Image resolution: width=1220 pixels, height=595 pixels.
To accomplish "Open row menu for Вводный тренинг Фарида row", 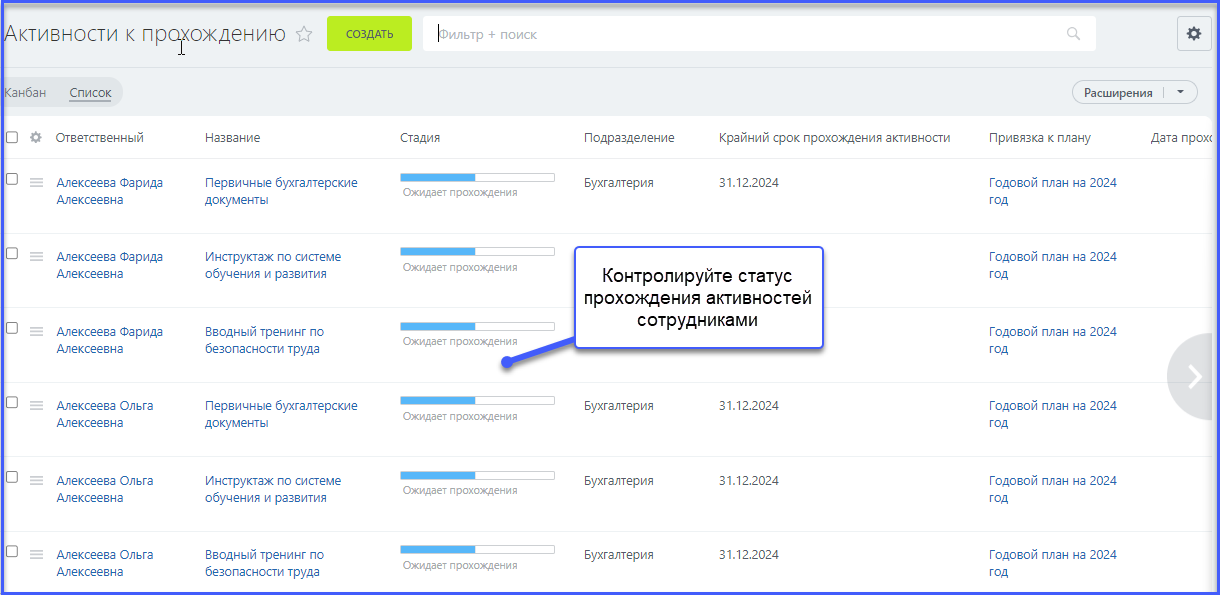I will point(36,332).
